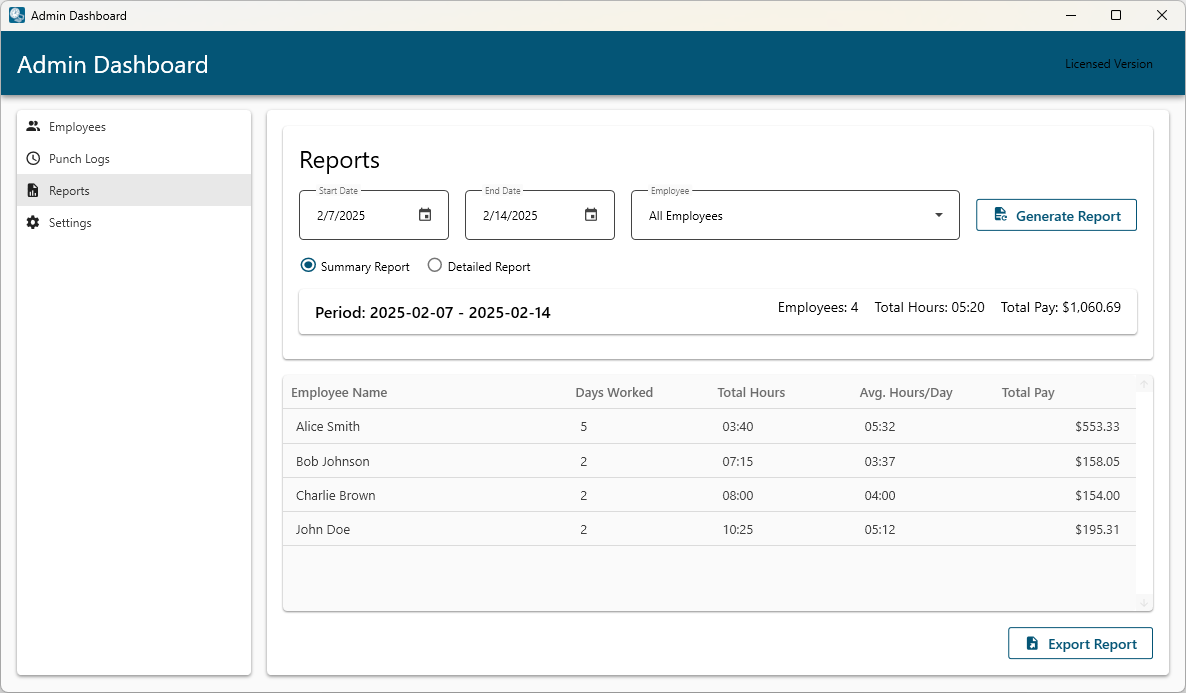
Task: Open Settings using the gear icon
Action: (33, 222)
